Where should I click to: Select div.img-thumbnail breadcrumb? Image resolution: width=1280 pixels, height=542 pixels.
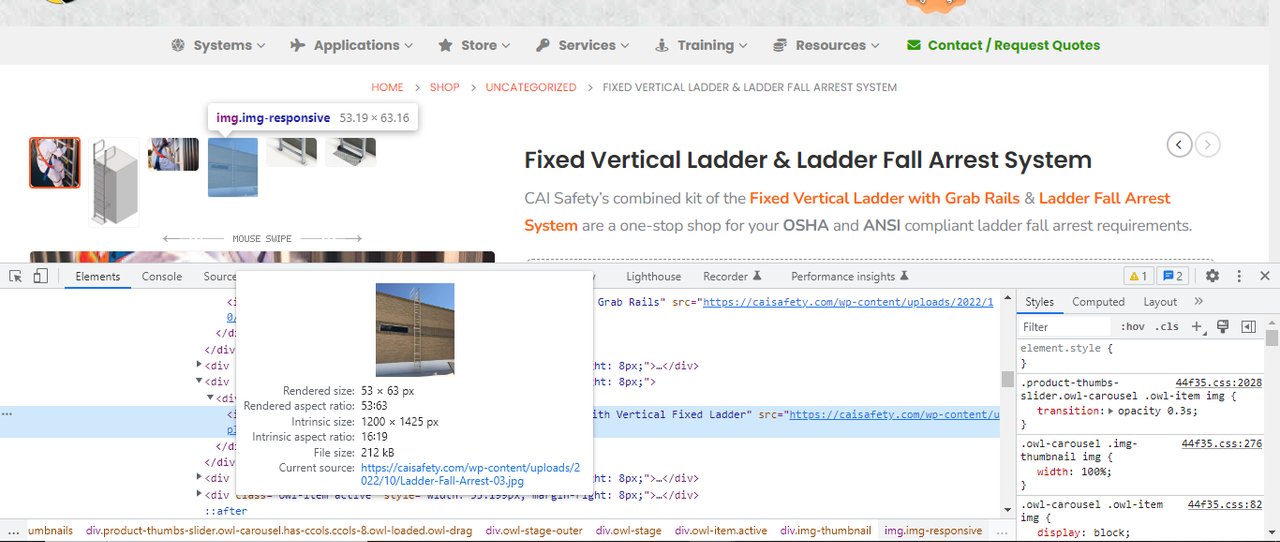[x=826, y=531]
